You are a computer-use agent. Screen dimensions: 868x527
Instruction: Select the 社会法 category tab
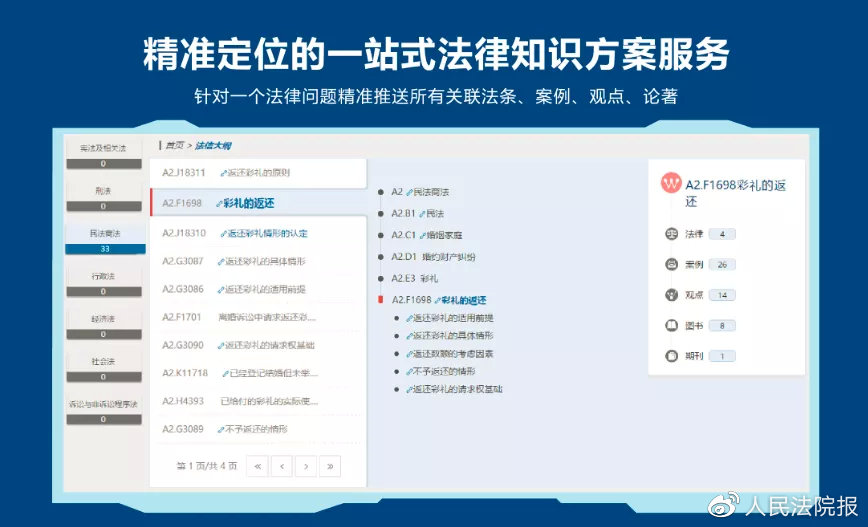coord(104,368)
